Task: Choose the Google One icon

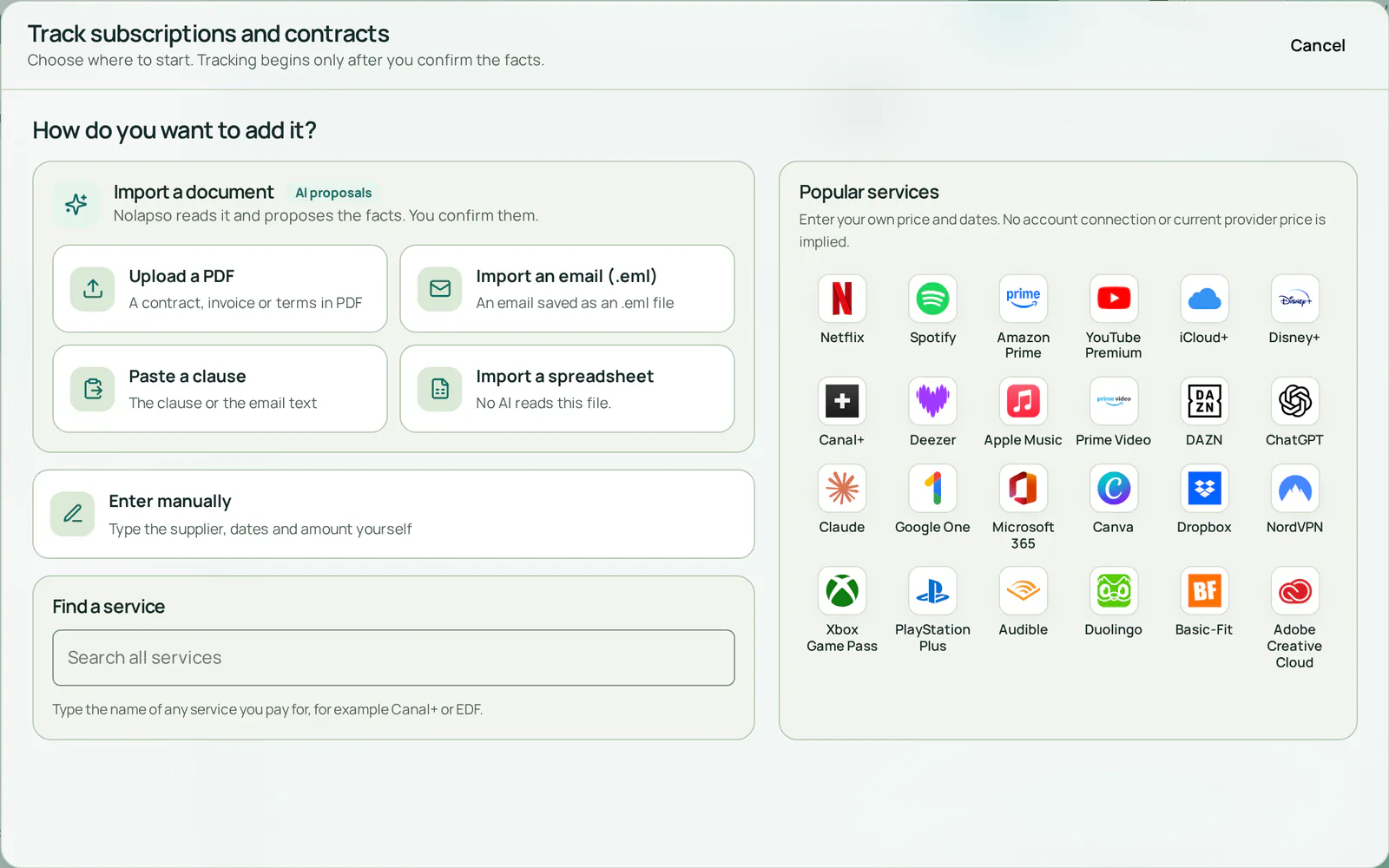Action: click(x=932, y=488)
